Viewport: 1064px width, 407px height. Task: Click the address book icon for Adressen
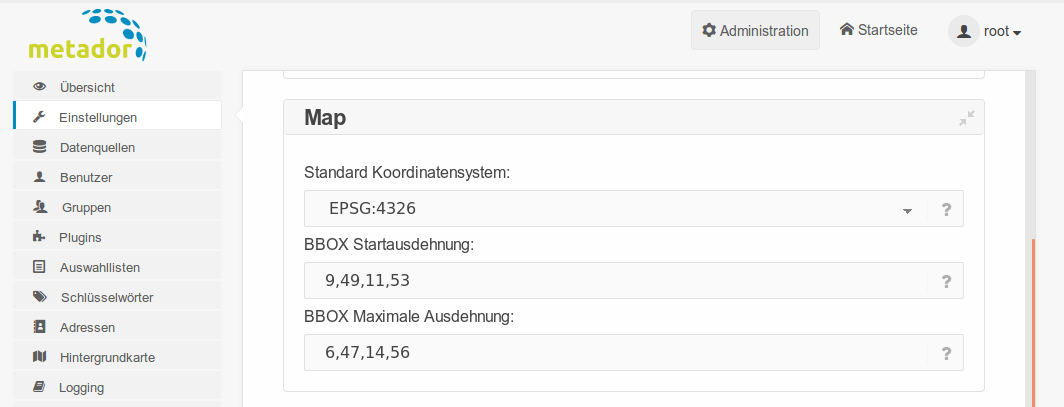39,327
